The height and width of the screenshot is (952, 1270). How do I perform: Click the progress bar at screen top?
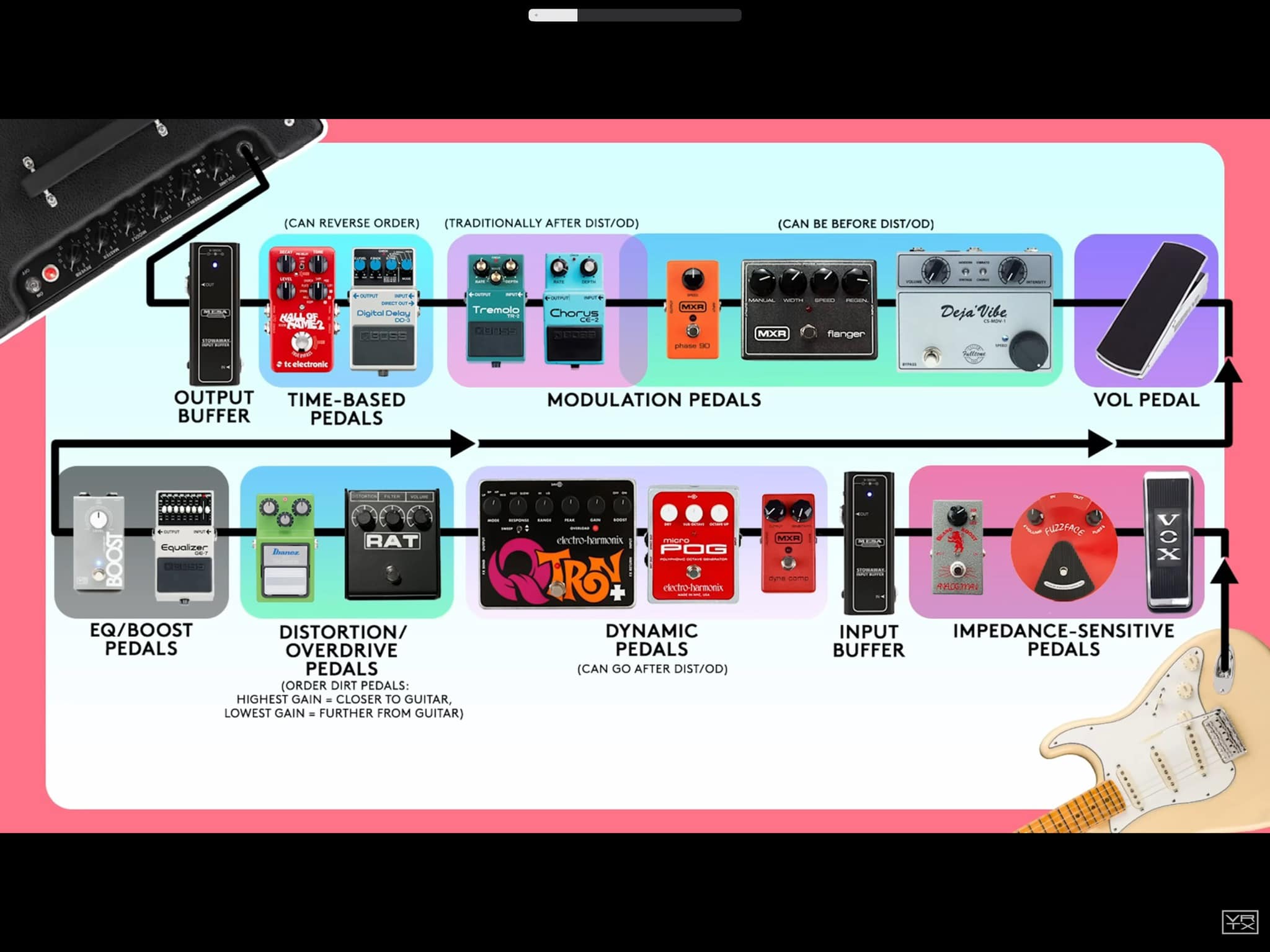pos(635,15)
